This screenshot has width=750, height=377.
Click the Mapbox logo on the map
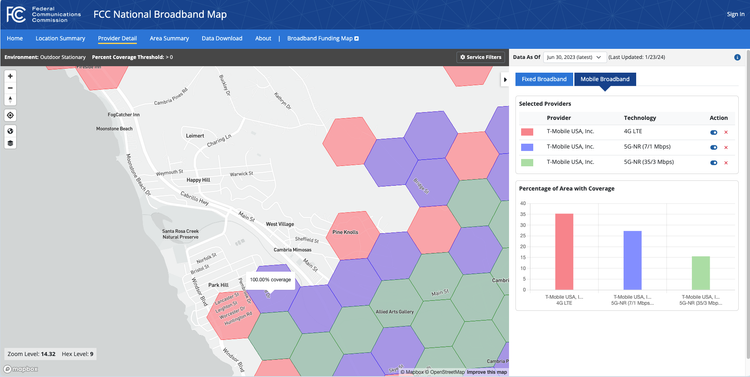[21, 369]
